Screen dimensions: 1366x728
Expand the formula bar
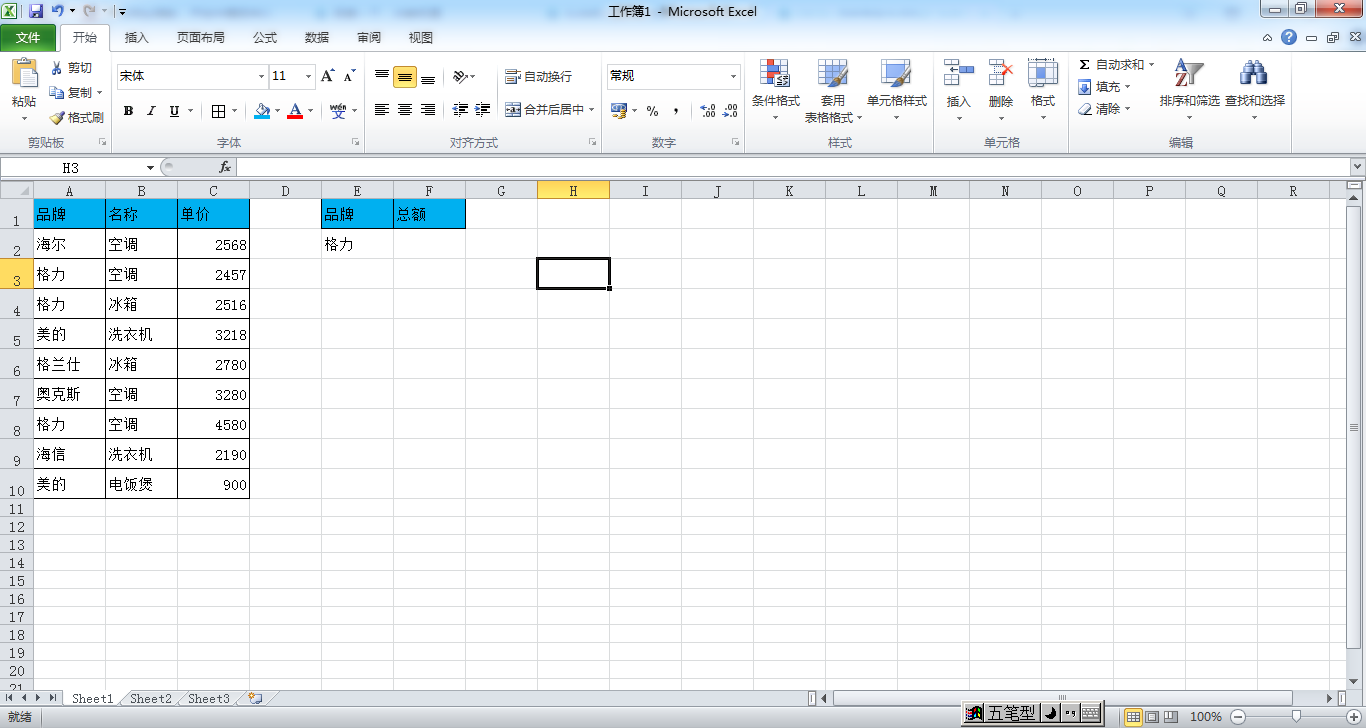pos(1357,167)
